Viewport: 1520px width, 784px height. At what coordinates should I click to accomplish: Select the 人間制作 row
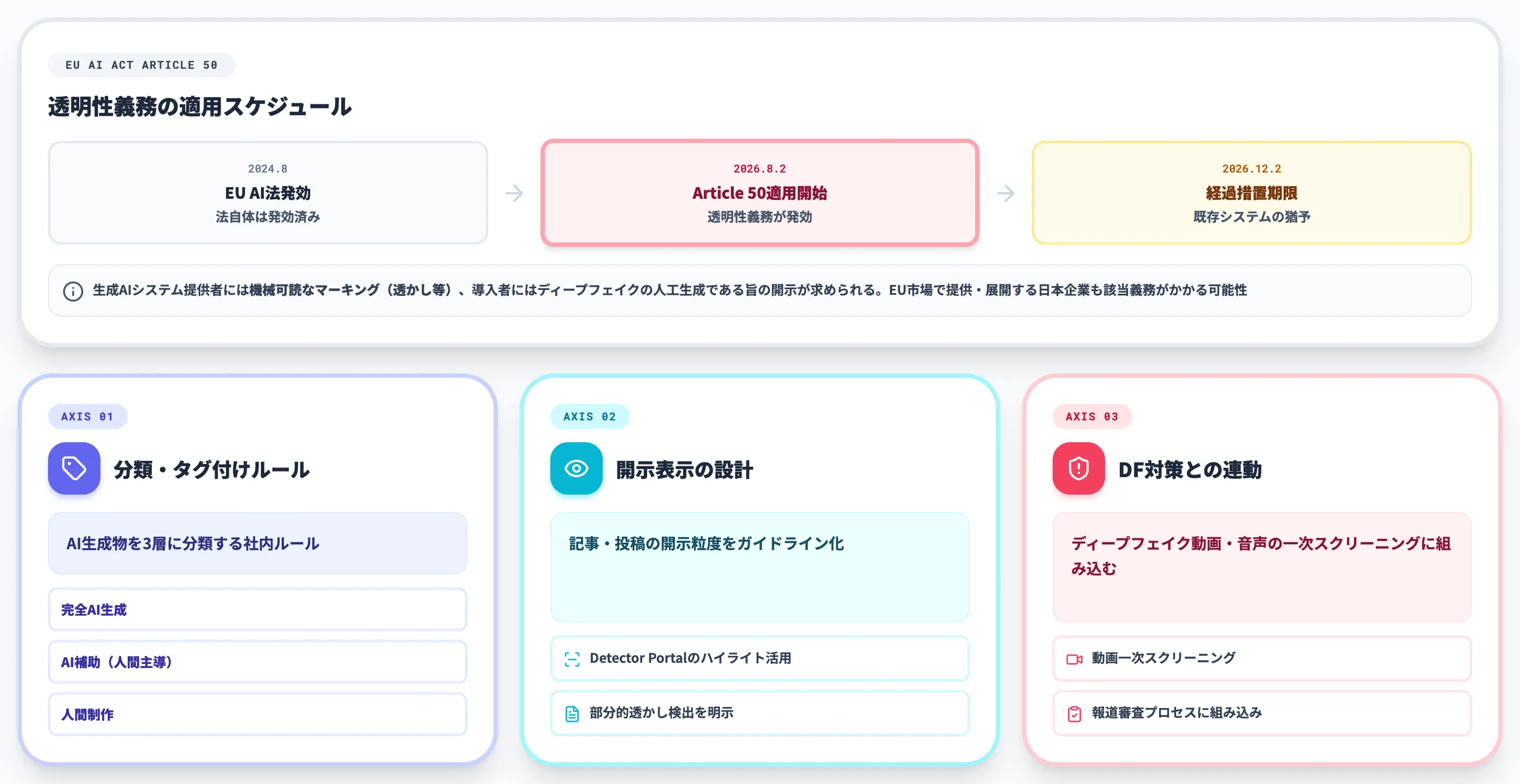(x=257, y=714)
